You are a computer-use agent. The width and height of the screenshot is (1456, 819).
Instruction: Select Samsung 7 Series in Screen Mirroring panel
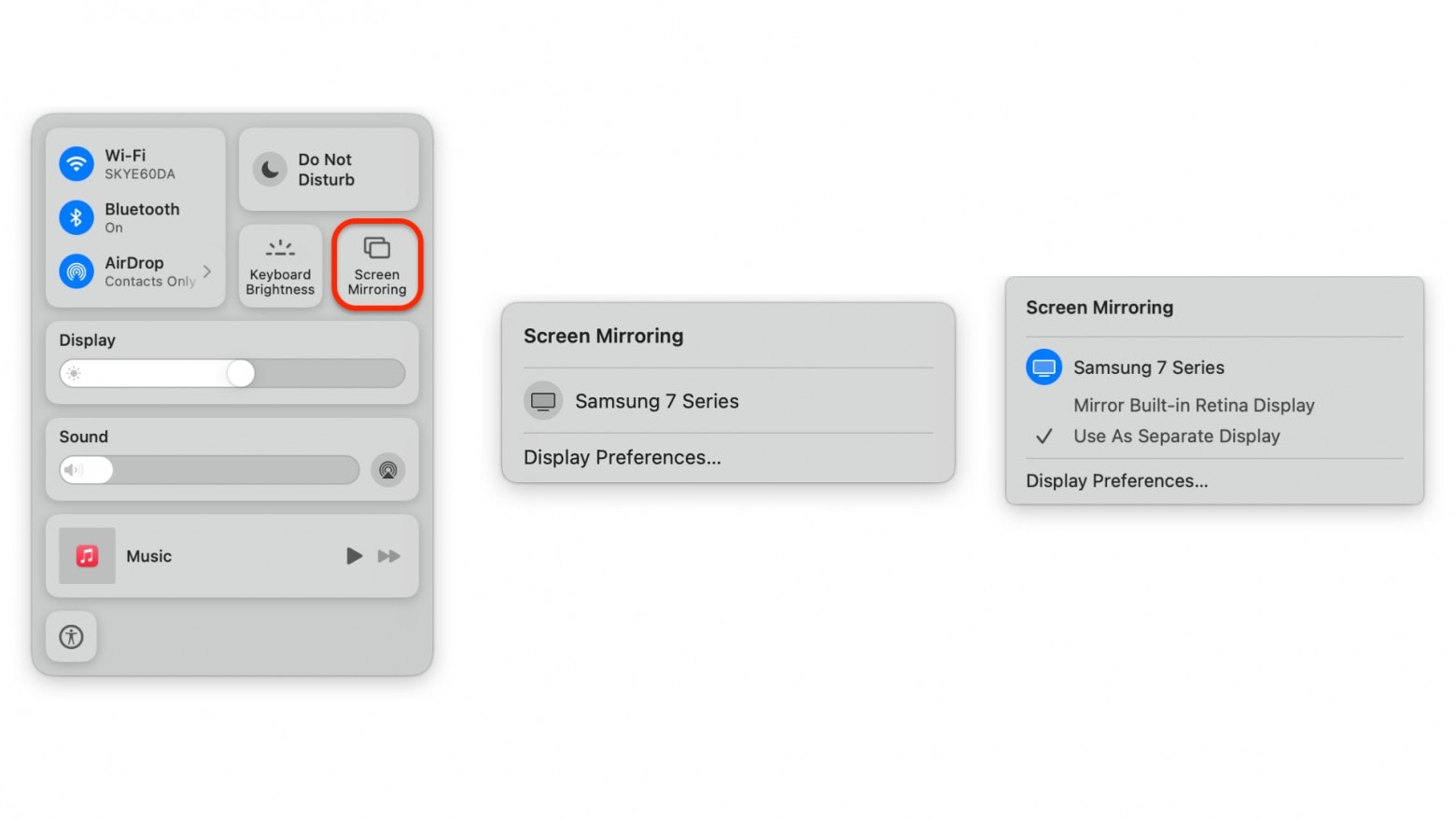656,400
